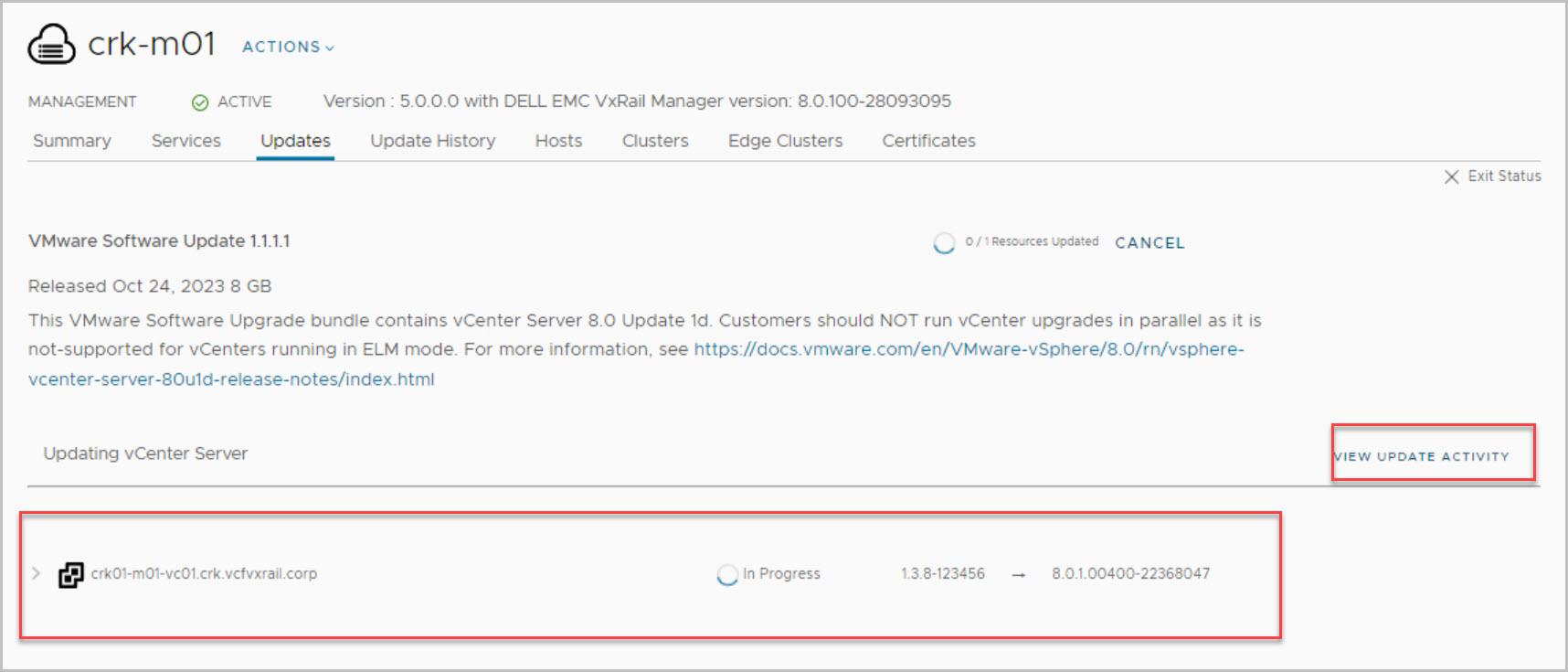Click VIEW UPDATE ACTIVITY
The height and width of the screenshot is (672, 1568).
[1422, 456]
